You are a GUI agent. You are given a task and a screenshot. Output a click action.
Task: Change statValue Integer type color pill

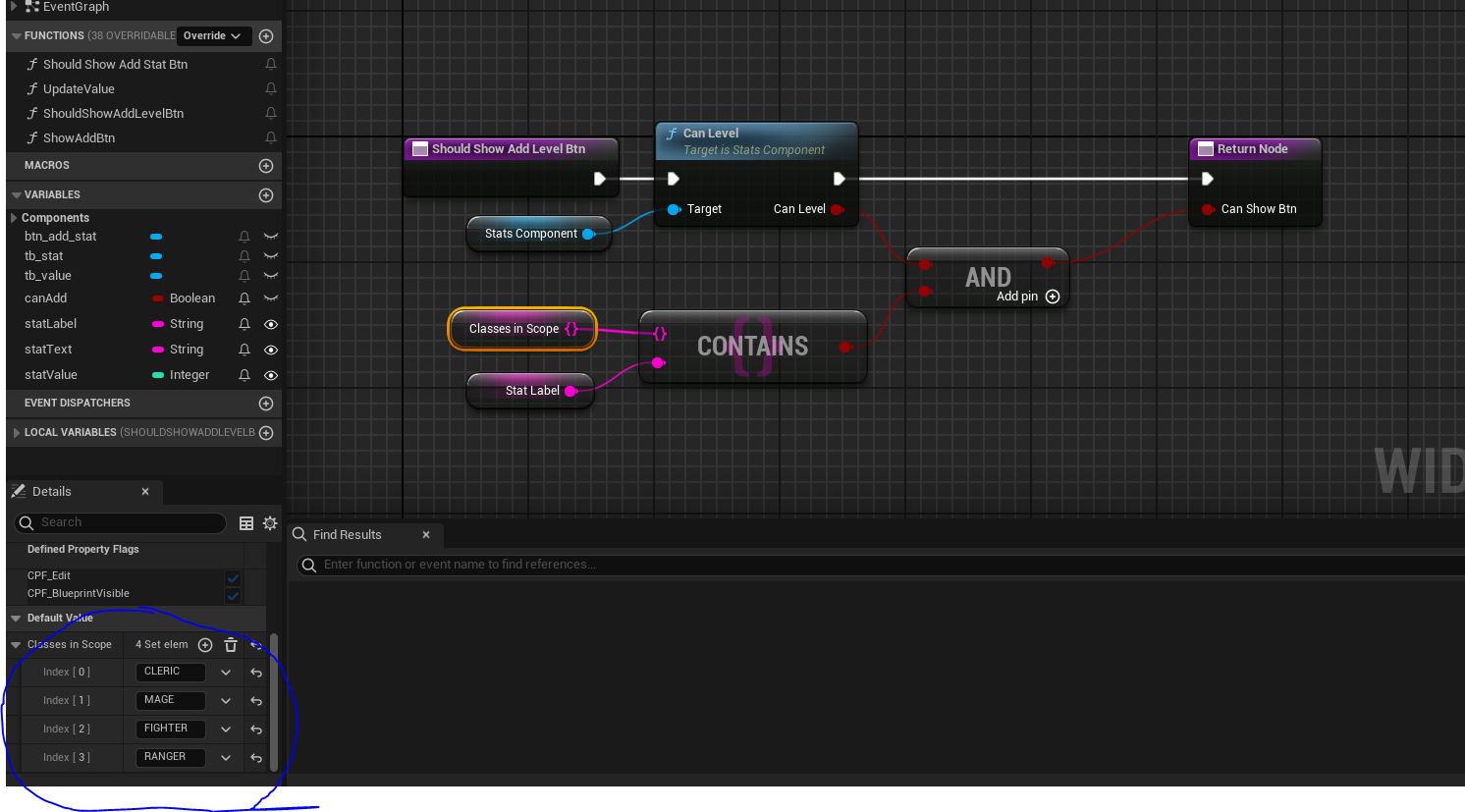click(x=158, y=375)
